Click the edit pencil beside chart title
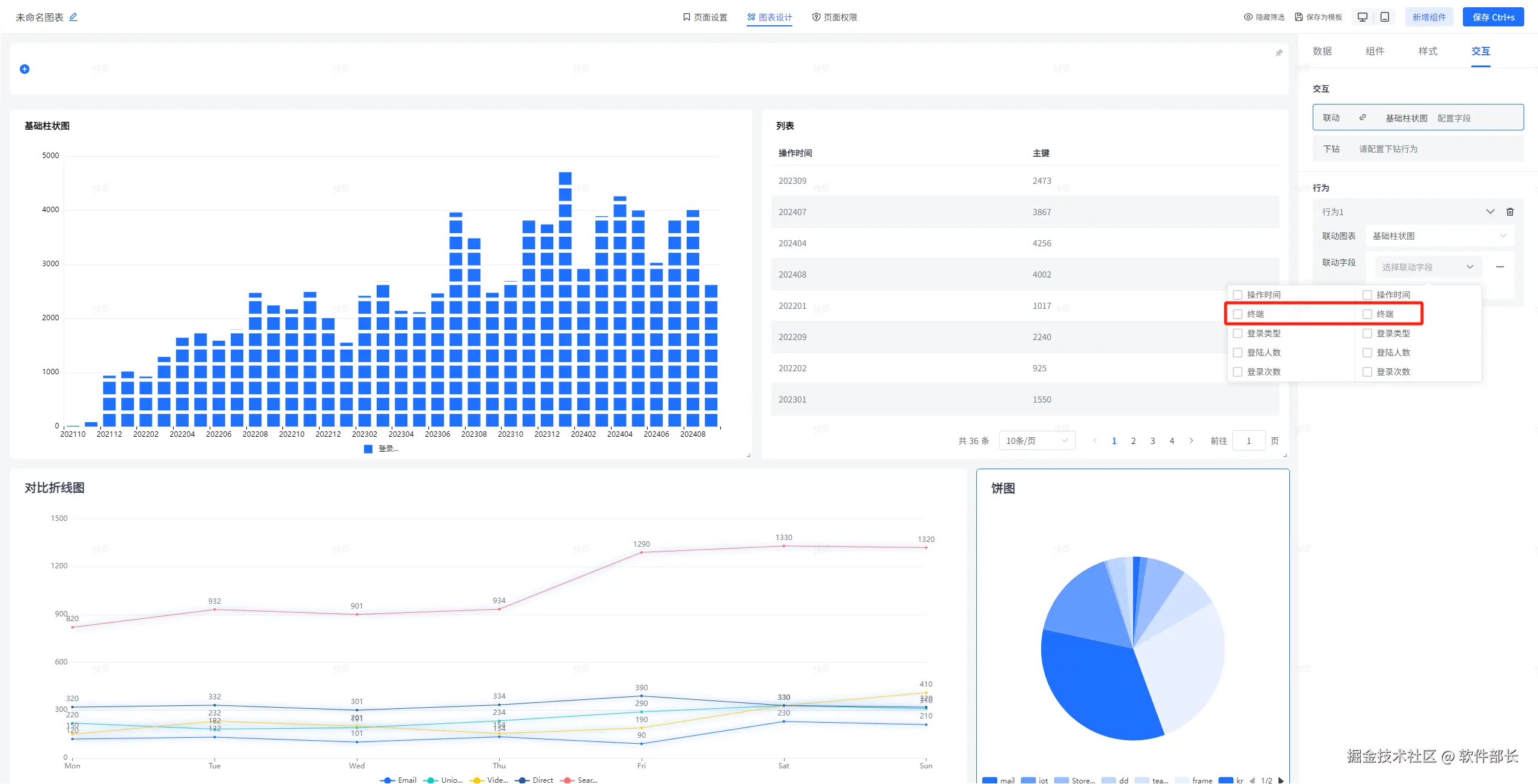This screenshot has height=784, width=1538. click(73, 17)
